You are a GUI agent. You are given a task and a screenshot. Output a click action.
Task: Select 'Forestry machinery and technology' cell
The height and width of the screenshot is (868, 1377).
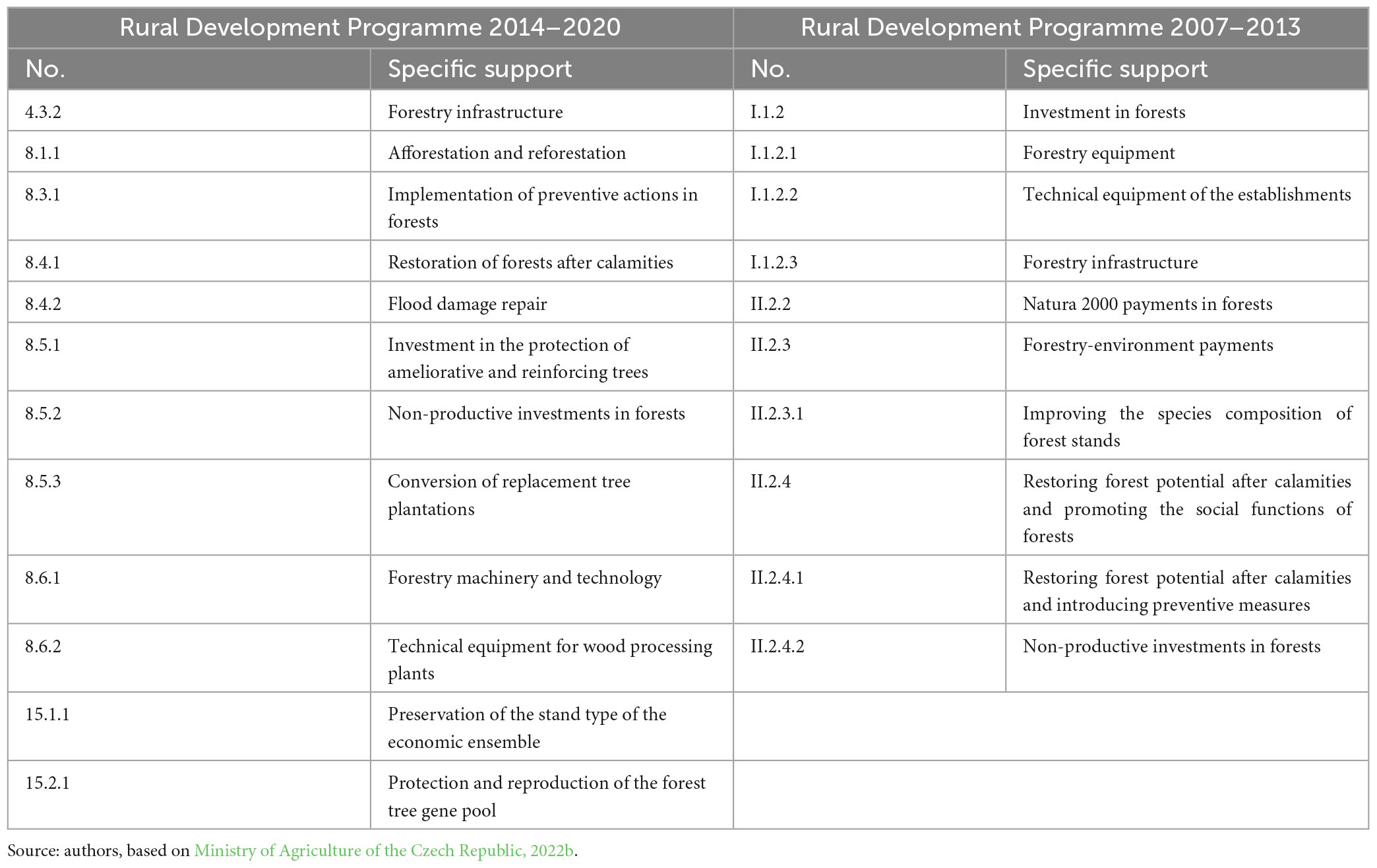coord(552,590)
